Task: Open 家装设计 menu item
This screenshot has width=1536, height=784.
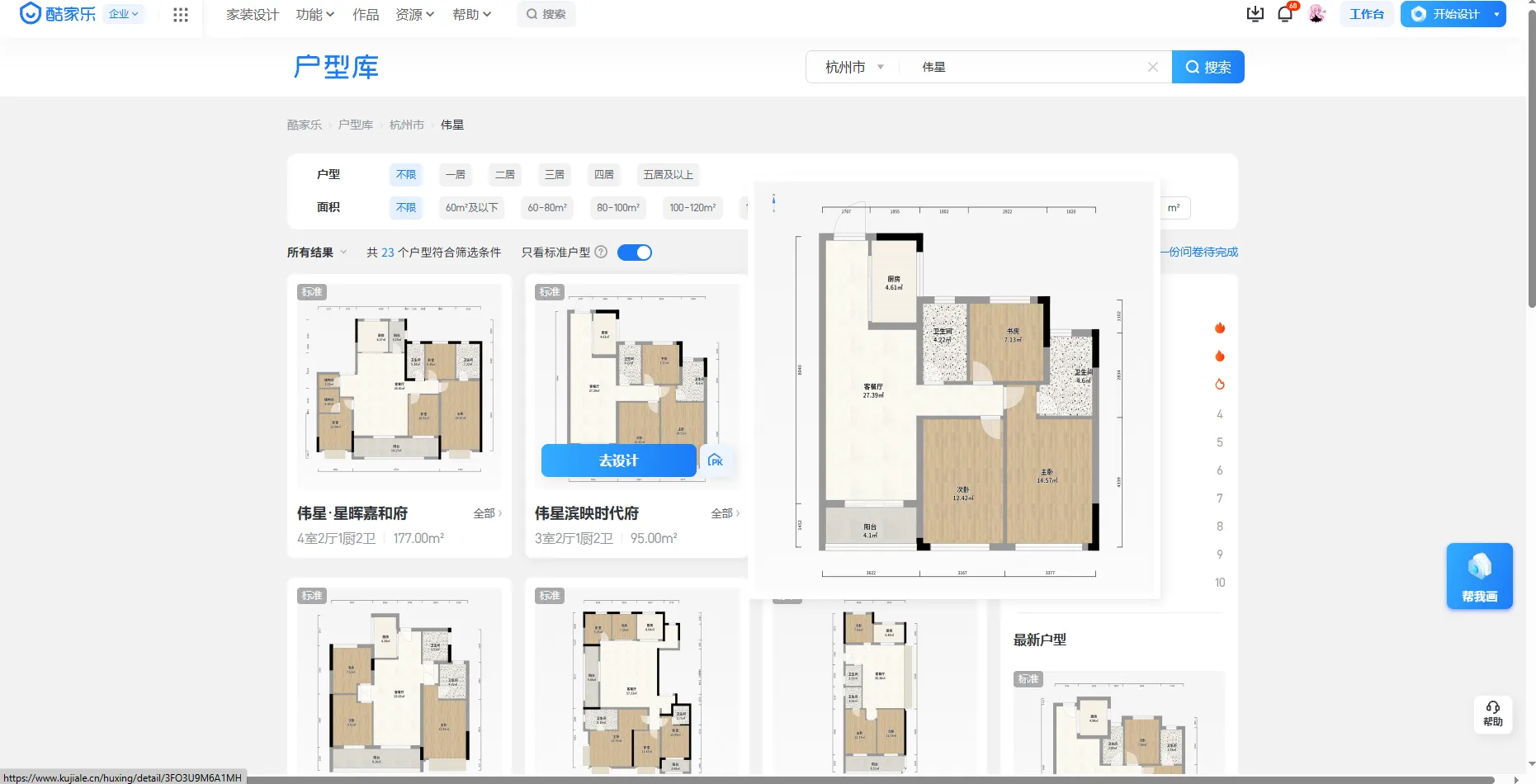Action: (253, 14)
